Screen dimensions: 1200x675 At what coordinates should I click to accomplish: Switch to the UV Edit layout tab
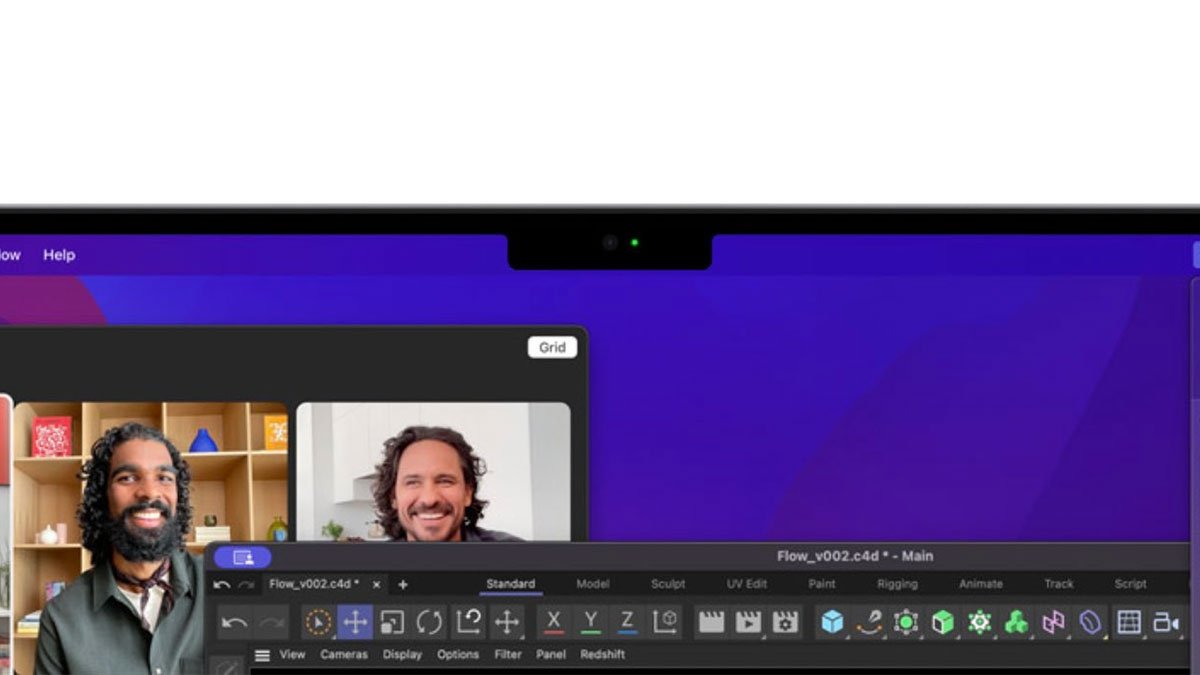(747, 584)
